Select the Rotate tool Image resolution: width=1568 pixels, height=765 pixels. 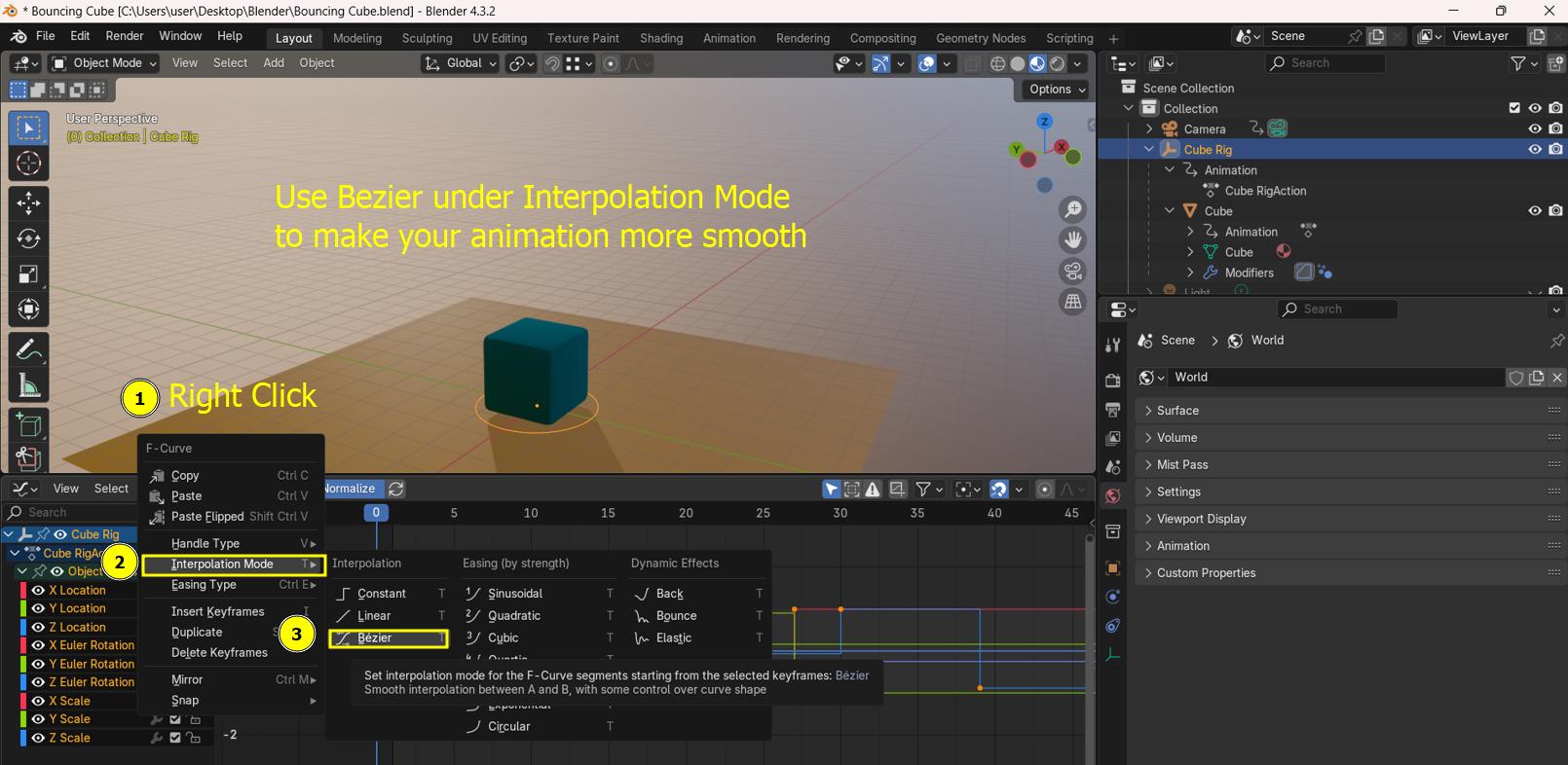[28, 238]
